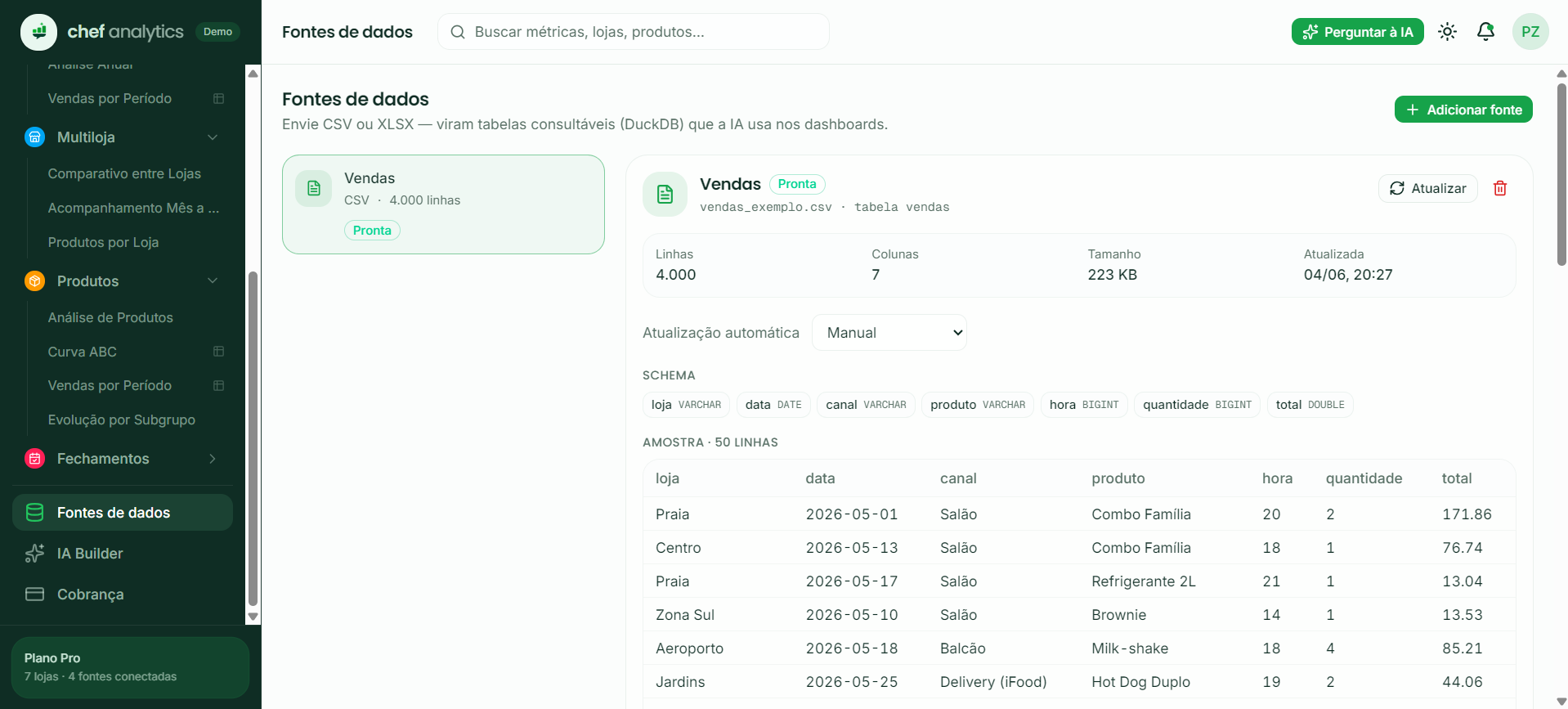Image resolution: width=1568 pixels, height=709 pixels.
Task: Click the 171.86 total value
Action: (x=1467, y=514)
